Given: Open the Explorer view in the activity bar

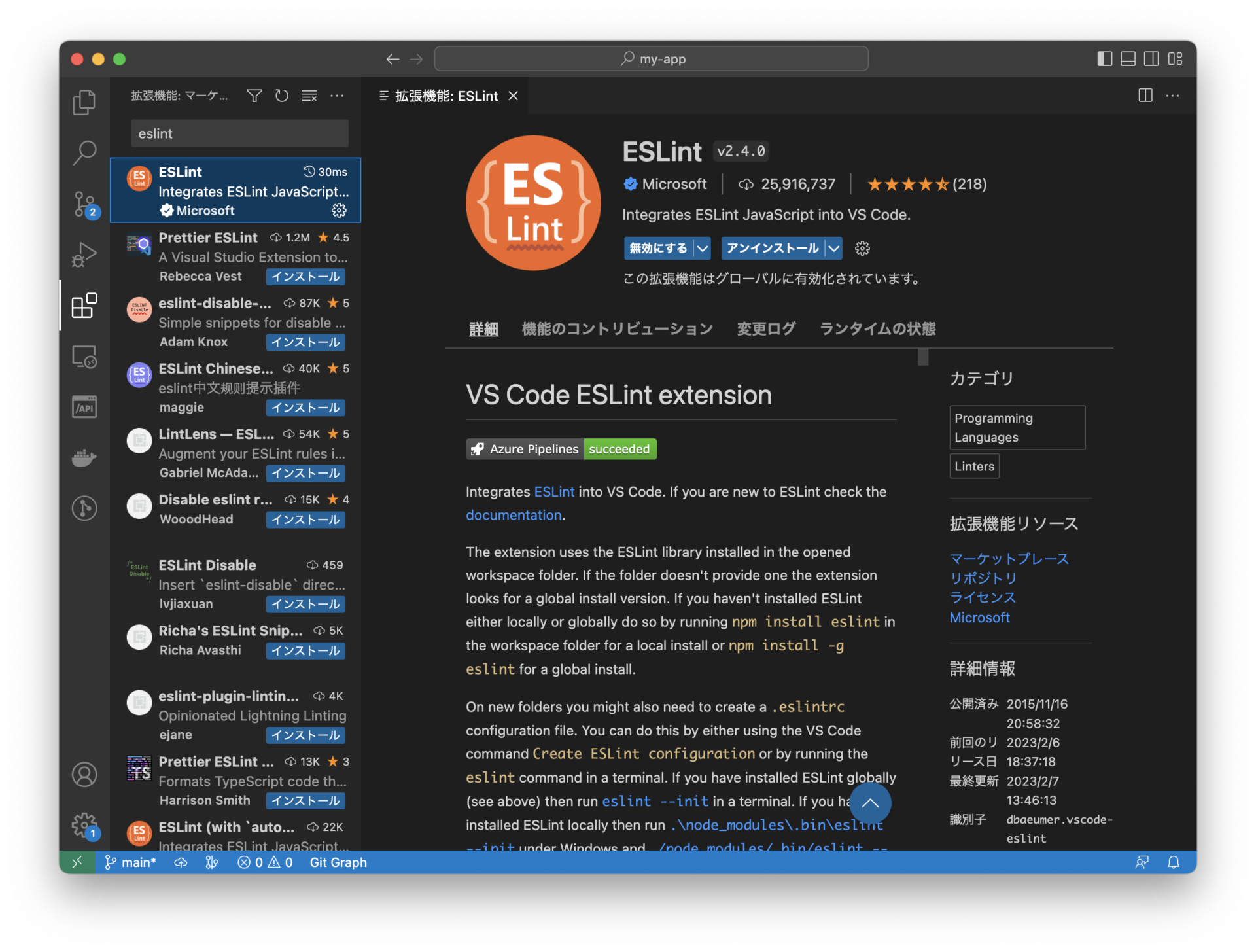Looking at the screenshot, I should point(84,102).
